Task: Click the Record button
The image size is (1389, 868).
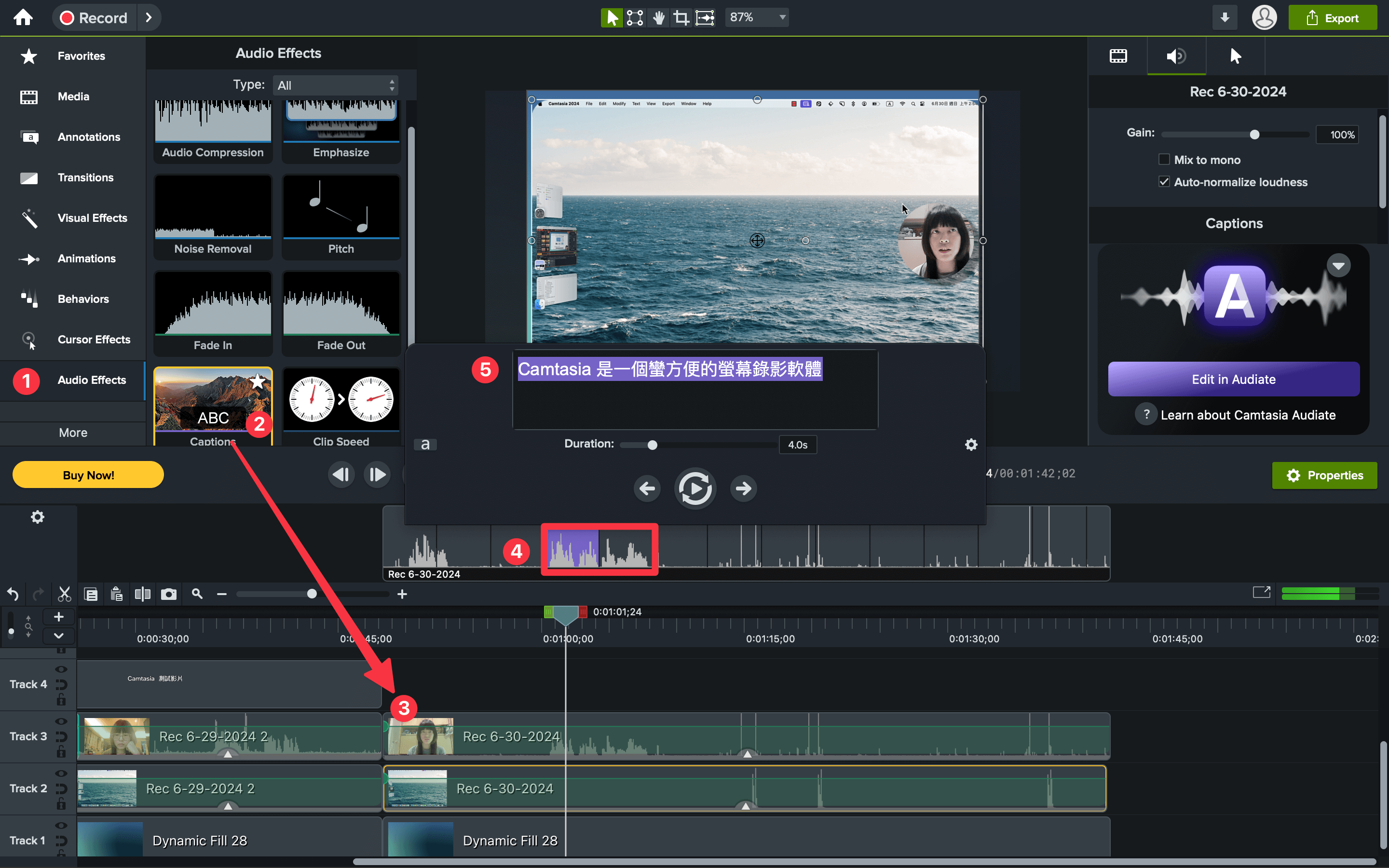Action: 94,17
